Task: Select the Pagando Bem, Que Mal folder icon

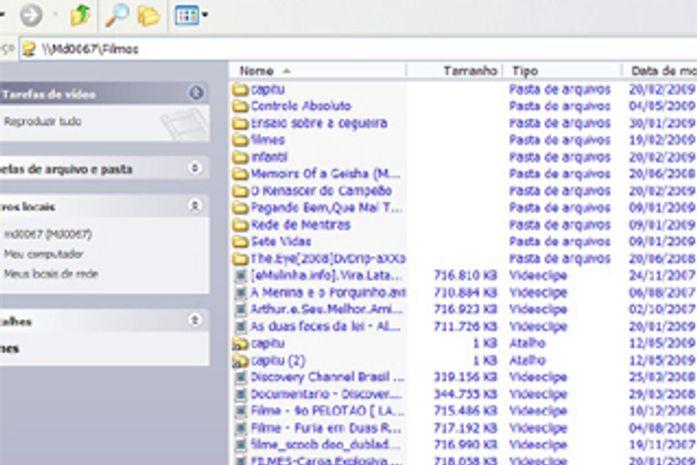Action: point(240,208)
